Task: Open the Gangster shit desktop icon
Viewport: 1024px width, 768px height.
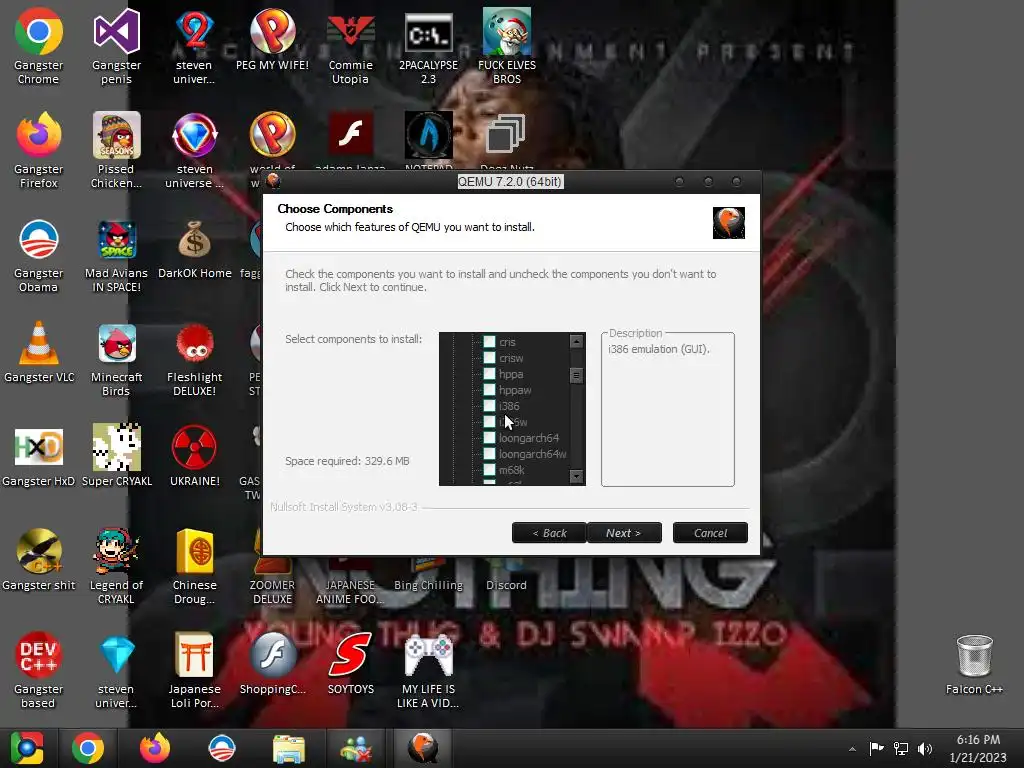Action: pyautogui.click(x=39, y=560)
